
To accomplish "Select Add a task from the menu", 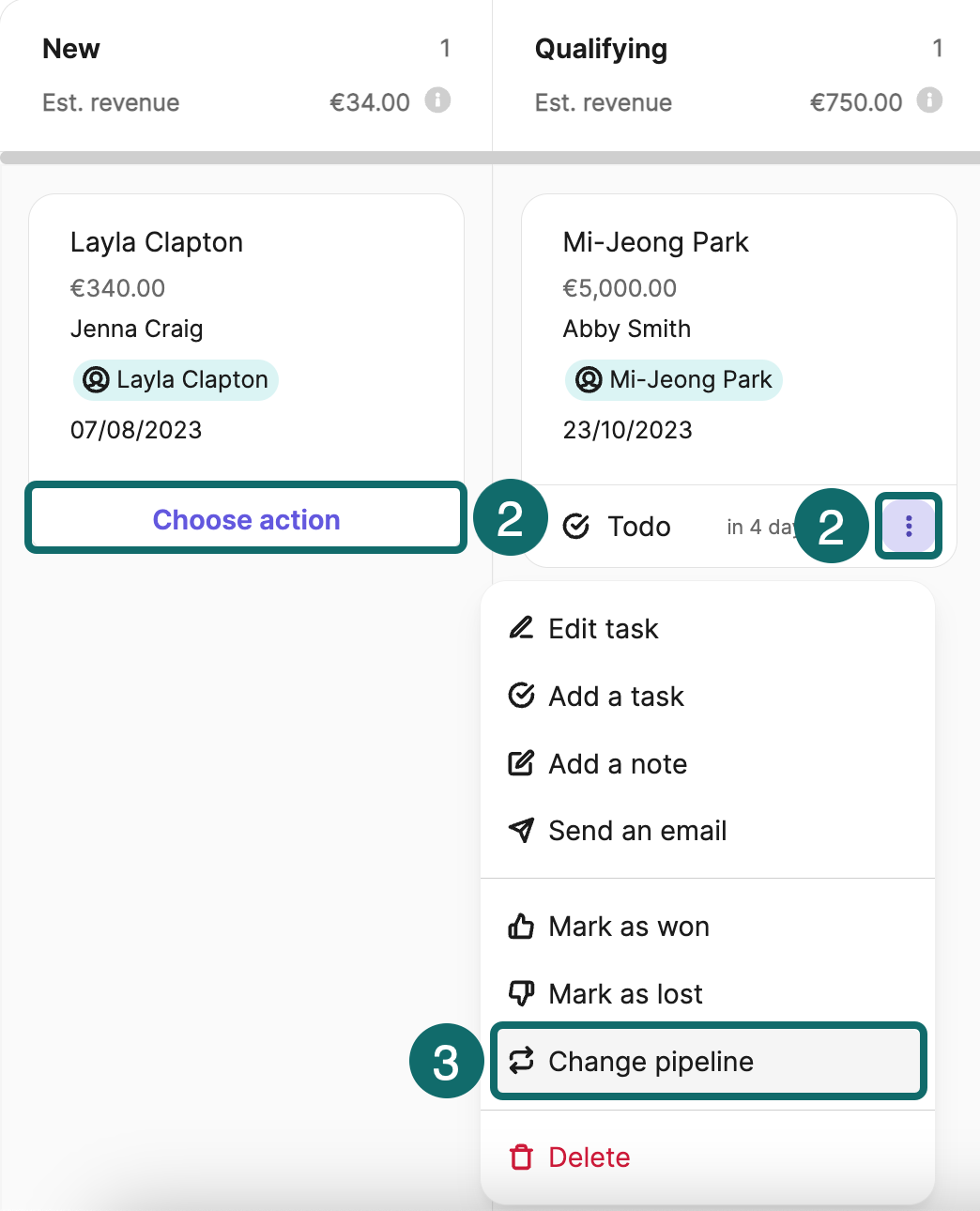I will (x=708, y=696).
